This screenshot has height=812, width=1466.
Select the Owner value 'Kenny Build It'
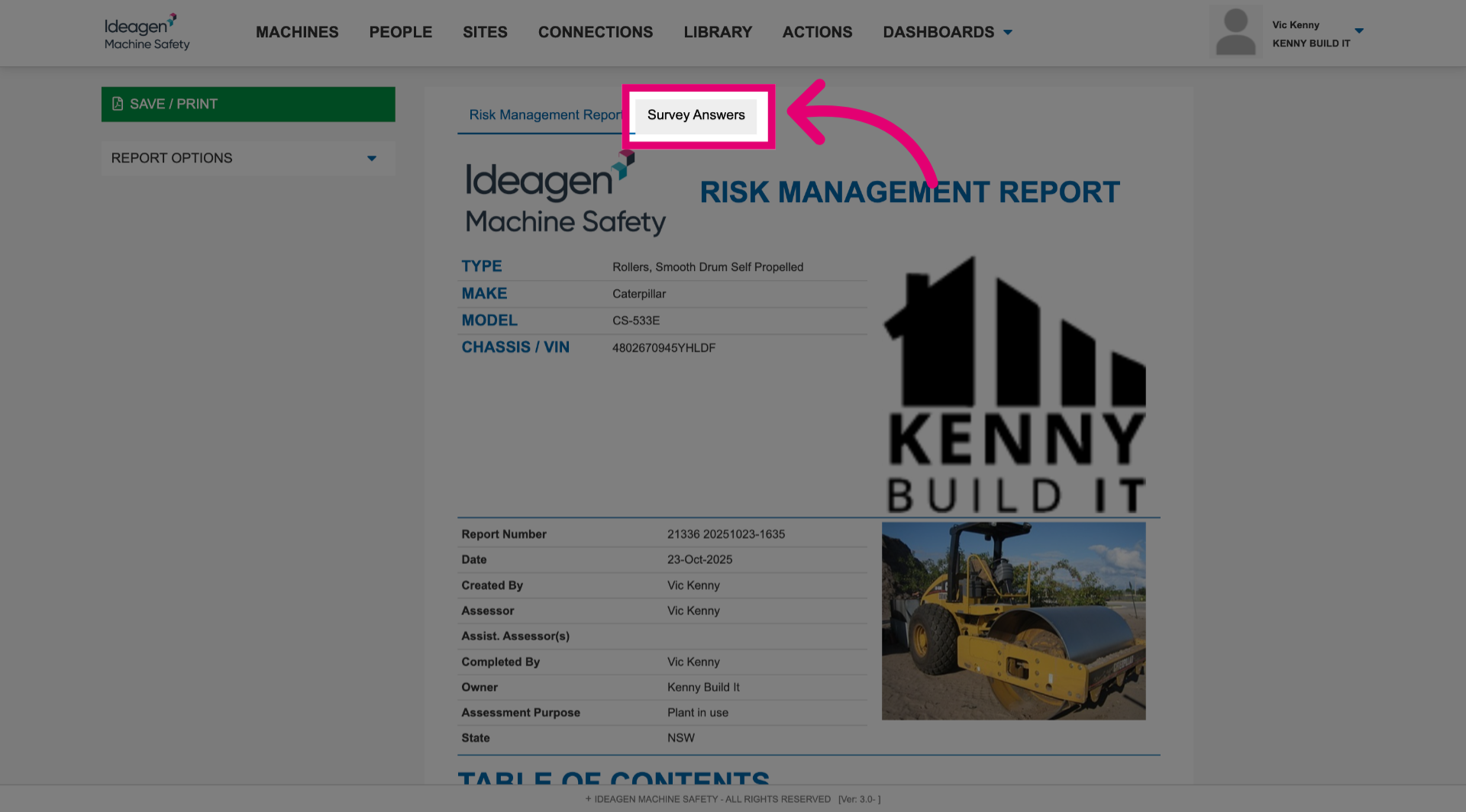703,687
